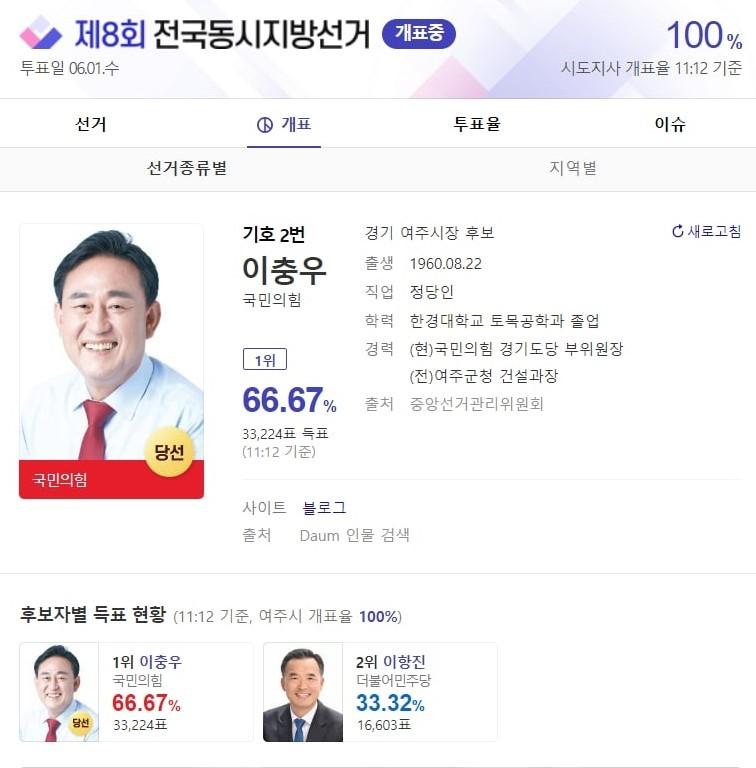This screenshot has width=756, height=768.
Task: Click the 제8회 전국동시지방선거 title
Action: 222,34
